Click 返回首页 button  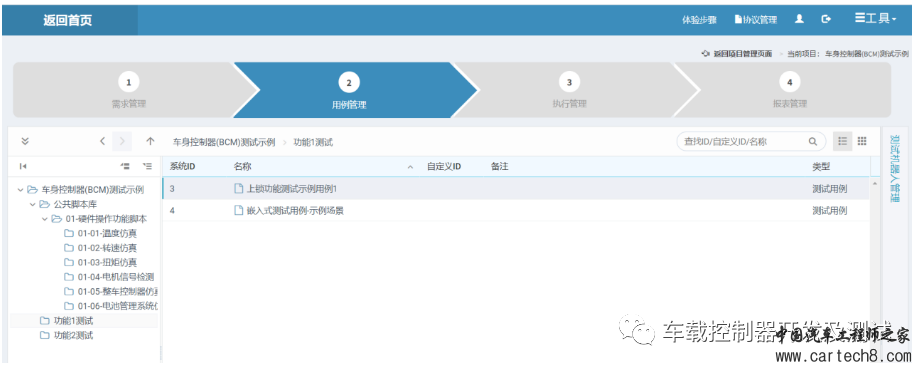(x=68, y=20)
